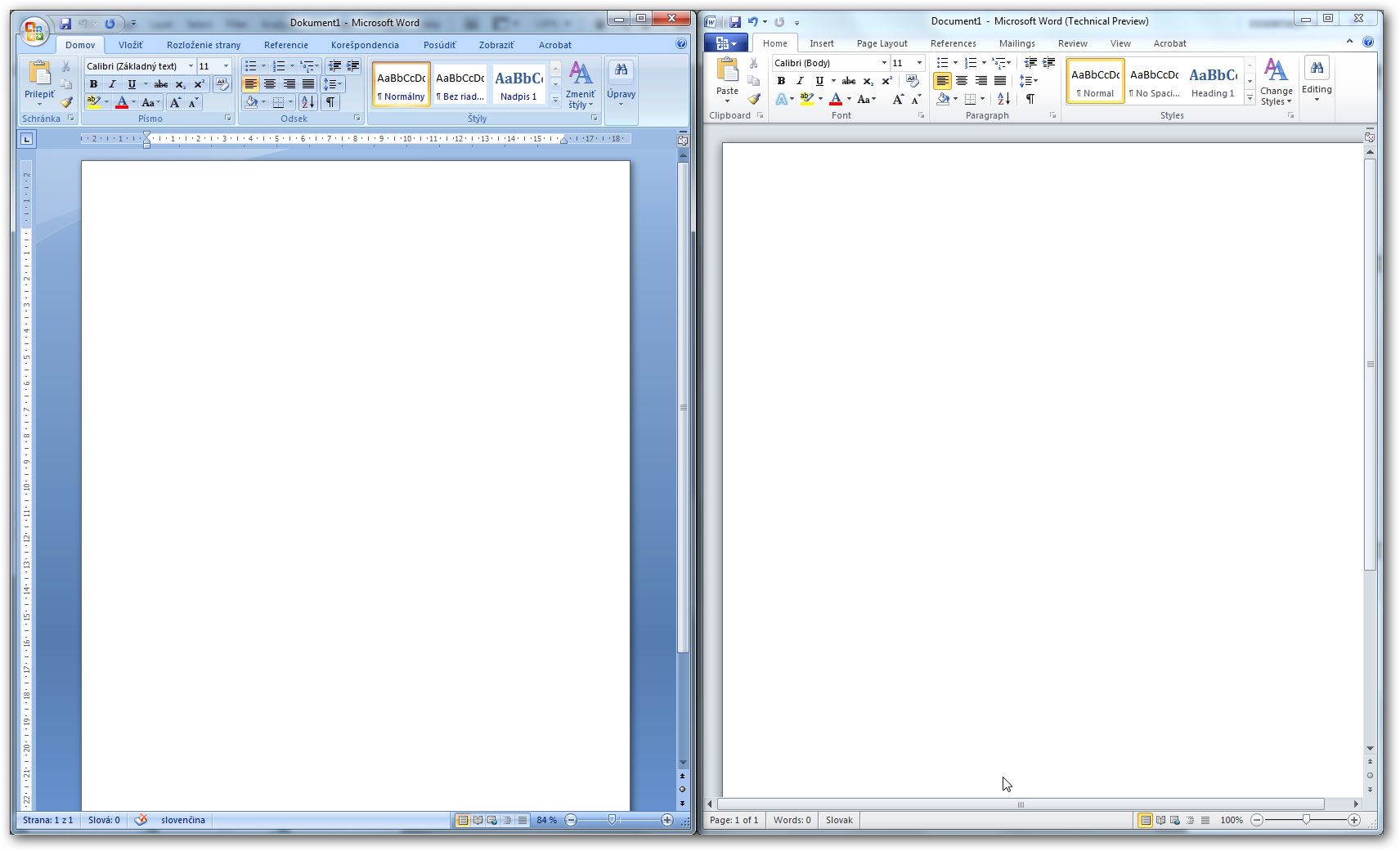This screenshot has width=1400, height=851.
Task: Click the Office Button orb in left window
Action: tap(34, 32)
